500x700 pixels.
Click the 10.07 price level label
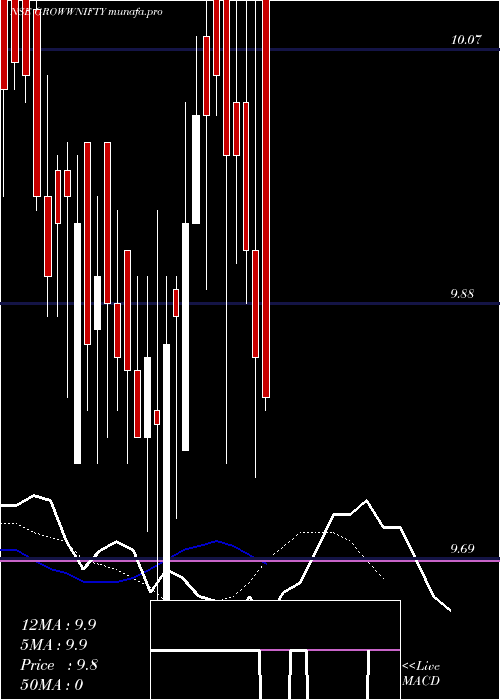466,40
